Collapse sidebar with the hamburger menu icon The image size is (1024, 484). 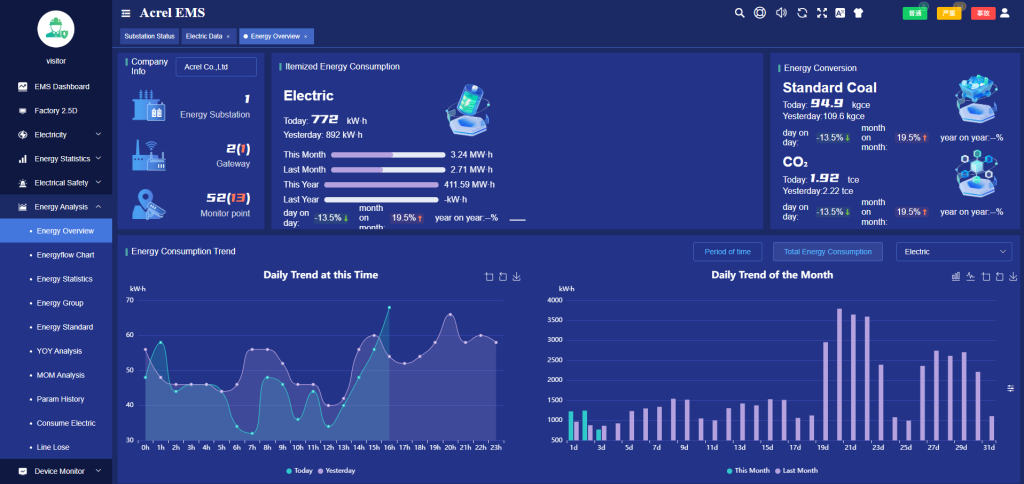125,13
